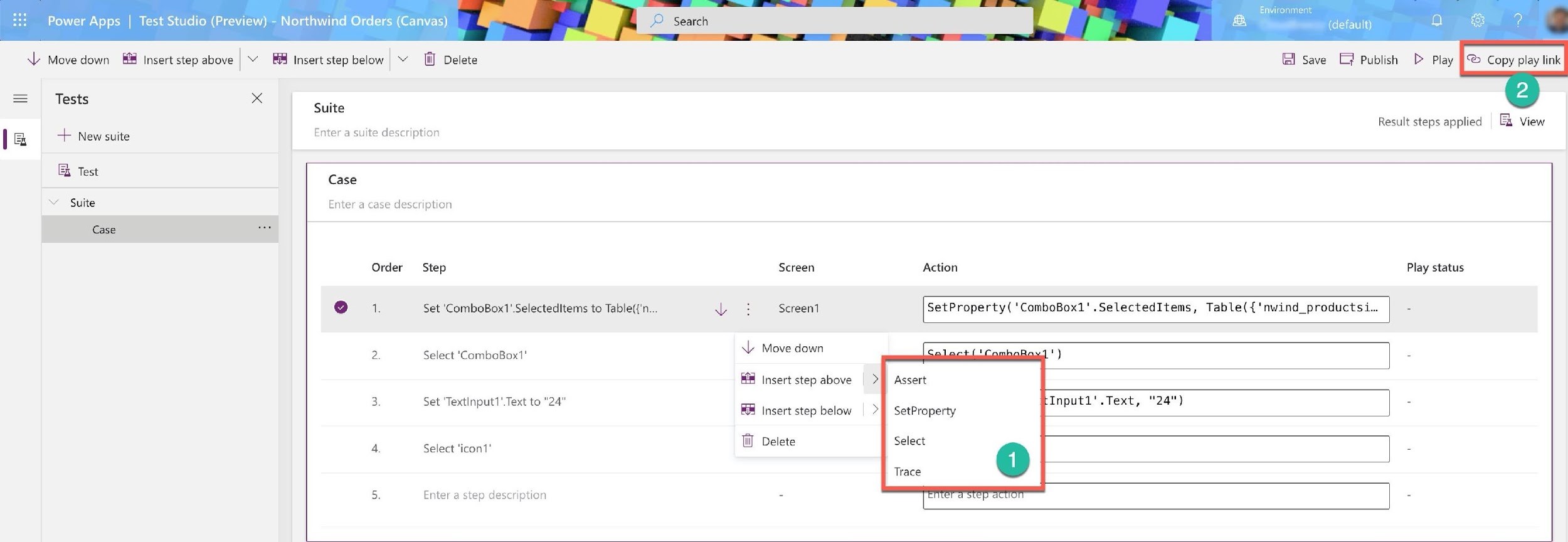
Task: Choose Insert step above in the context menu
Action: 799,379
